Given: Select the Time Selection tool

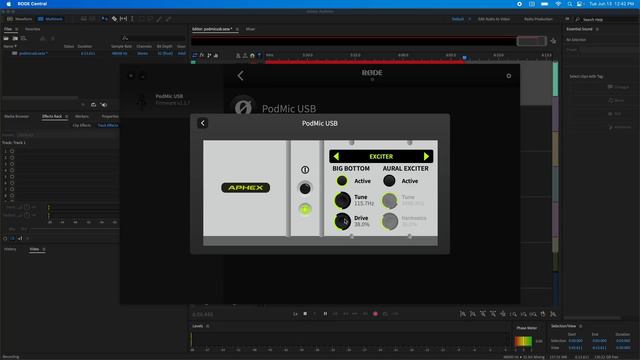Looking at the screenshot, I should 132,19.
